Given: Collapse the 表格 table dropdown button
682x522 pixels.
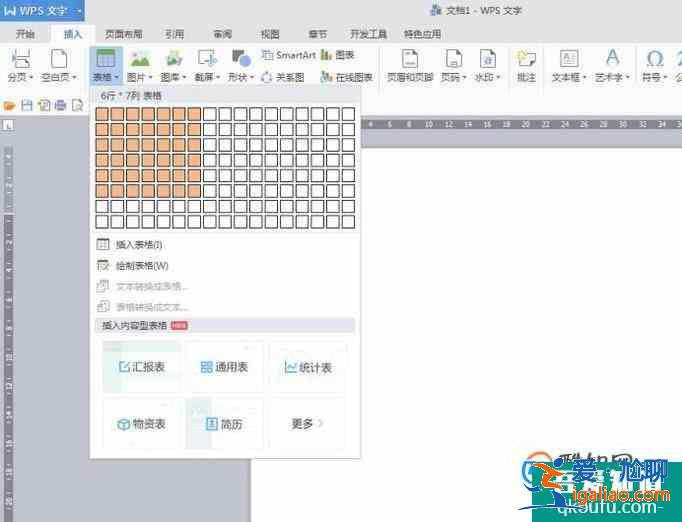Looking at the screenshot, I should pos(106,65).
